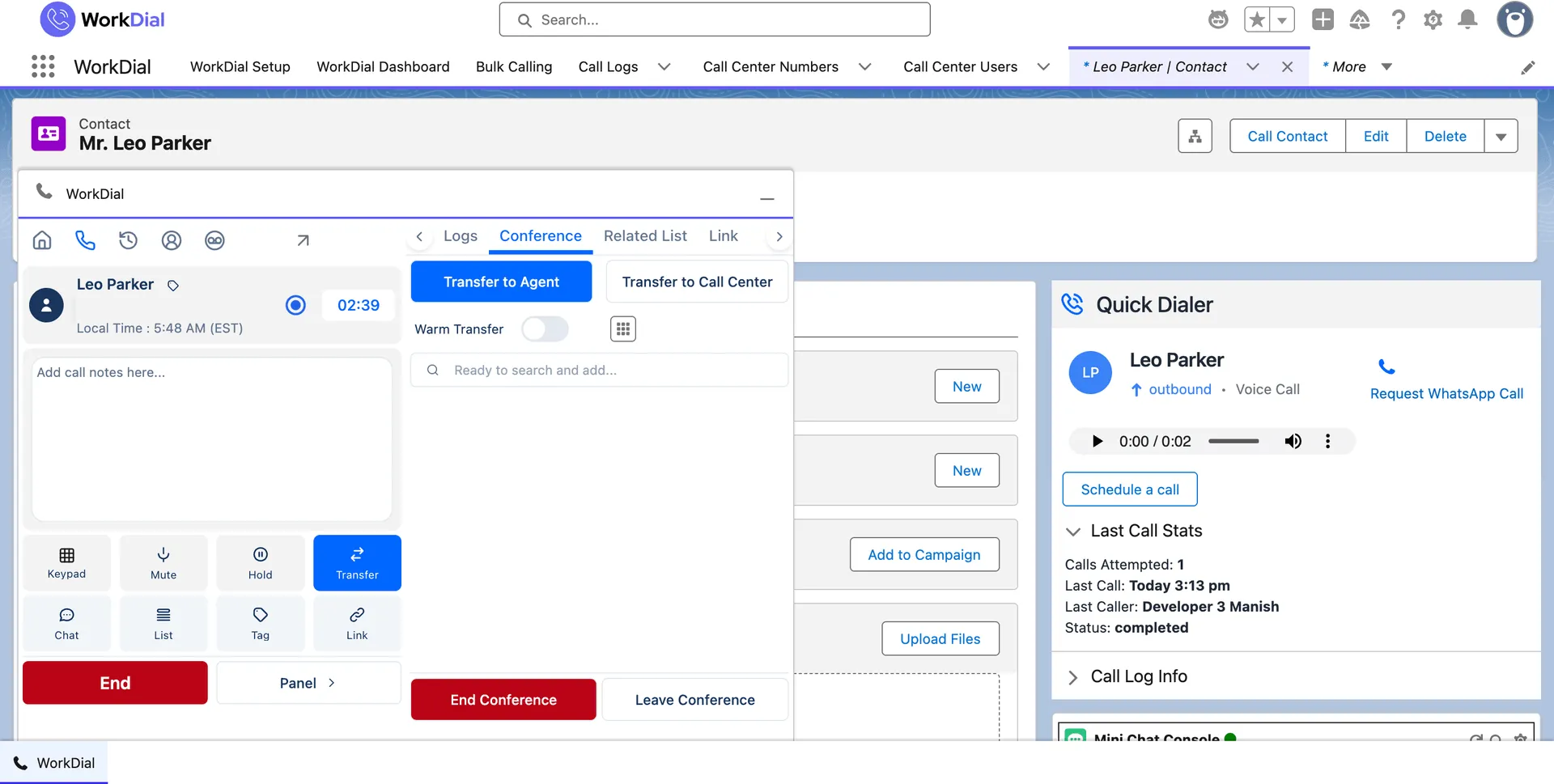The image size is (1554, 784).
Task: Open the Link tab in call panel
Action: (724, 235)
